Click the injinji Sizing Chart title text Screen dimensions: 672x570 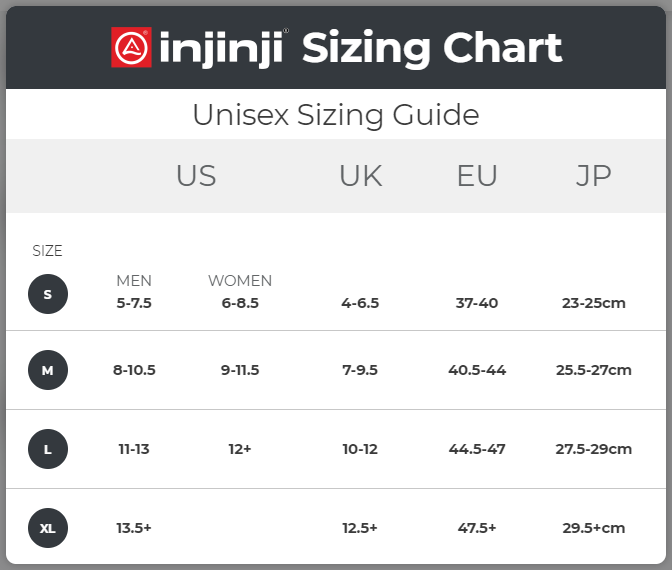point(360,48)
